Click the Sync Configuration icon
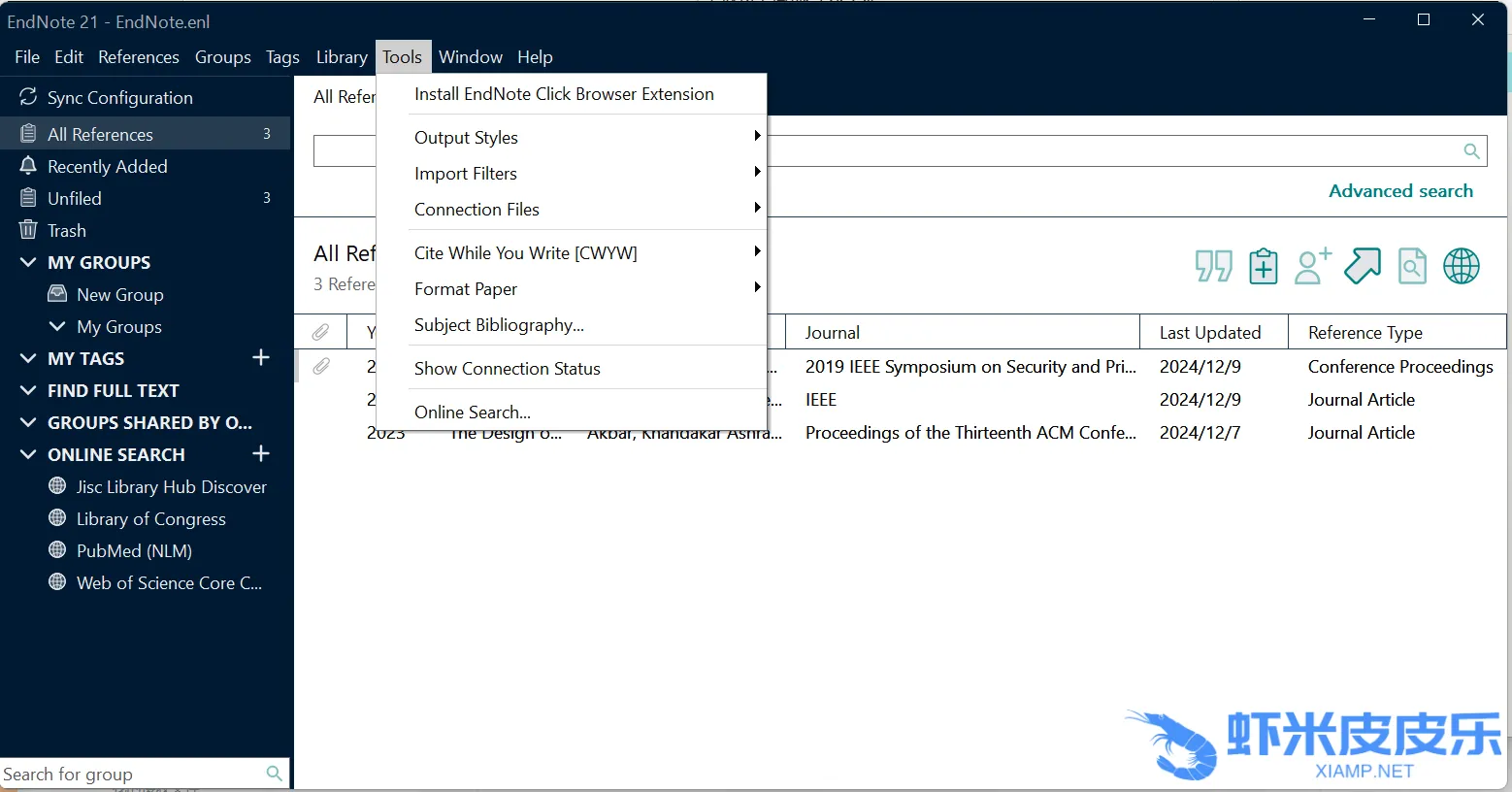The height and width of the screenshot is (792, 1512). 28,97
